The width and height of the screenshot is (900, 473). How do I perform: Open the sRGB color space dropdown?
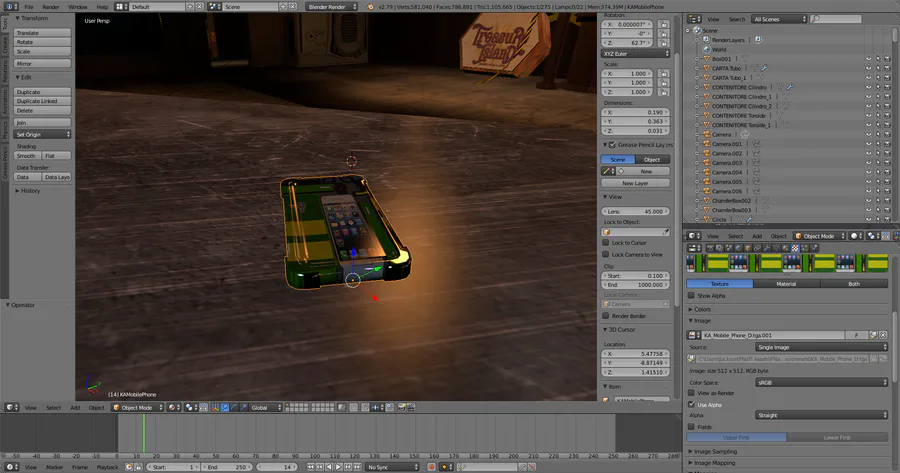(x=821, y=382)
